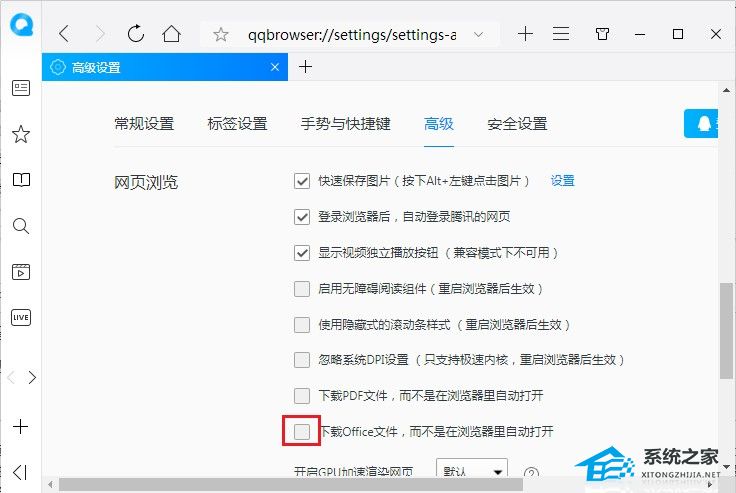
Task: Collapse the sidebar with the bottom arrow
Action: click(x=20, y=472)
